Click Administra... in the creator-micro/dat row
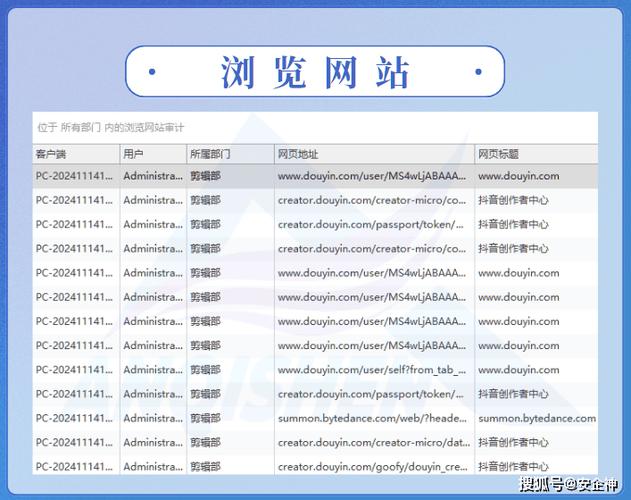 coord(153,443)
